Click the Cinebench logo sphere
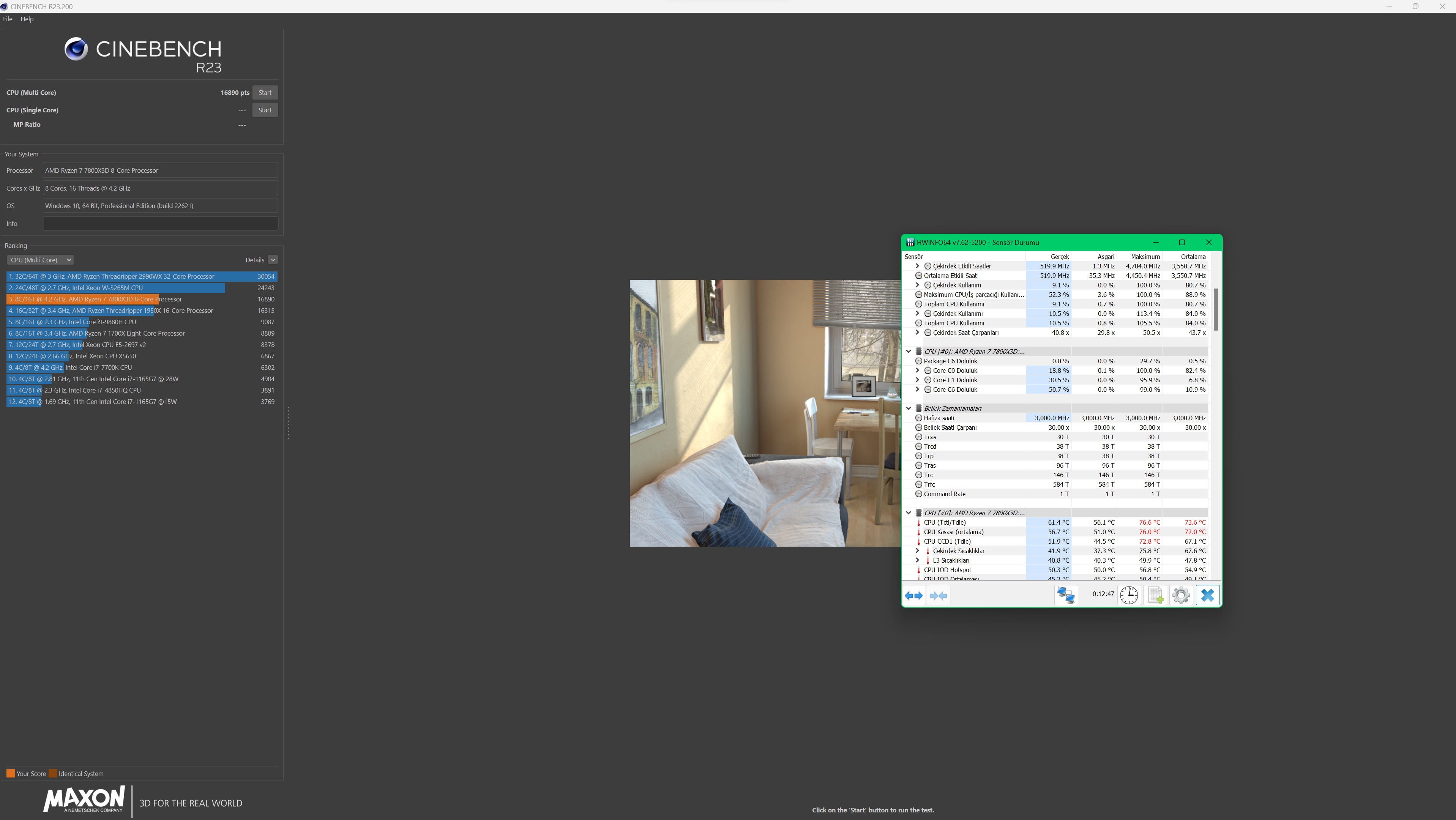This screenshot has height=820, width=1456. [76, 49]
